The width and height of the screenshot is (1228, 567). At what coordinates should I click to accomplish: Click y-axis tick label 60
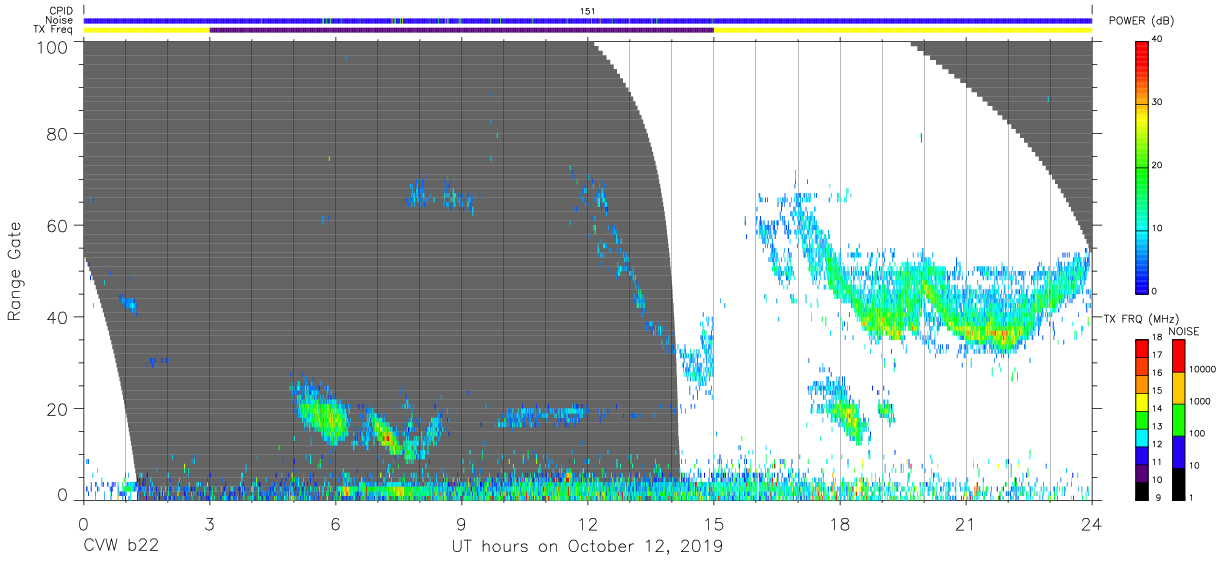pyautogui.click(x=57, y=225)
